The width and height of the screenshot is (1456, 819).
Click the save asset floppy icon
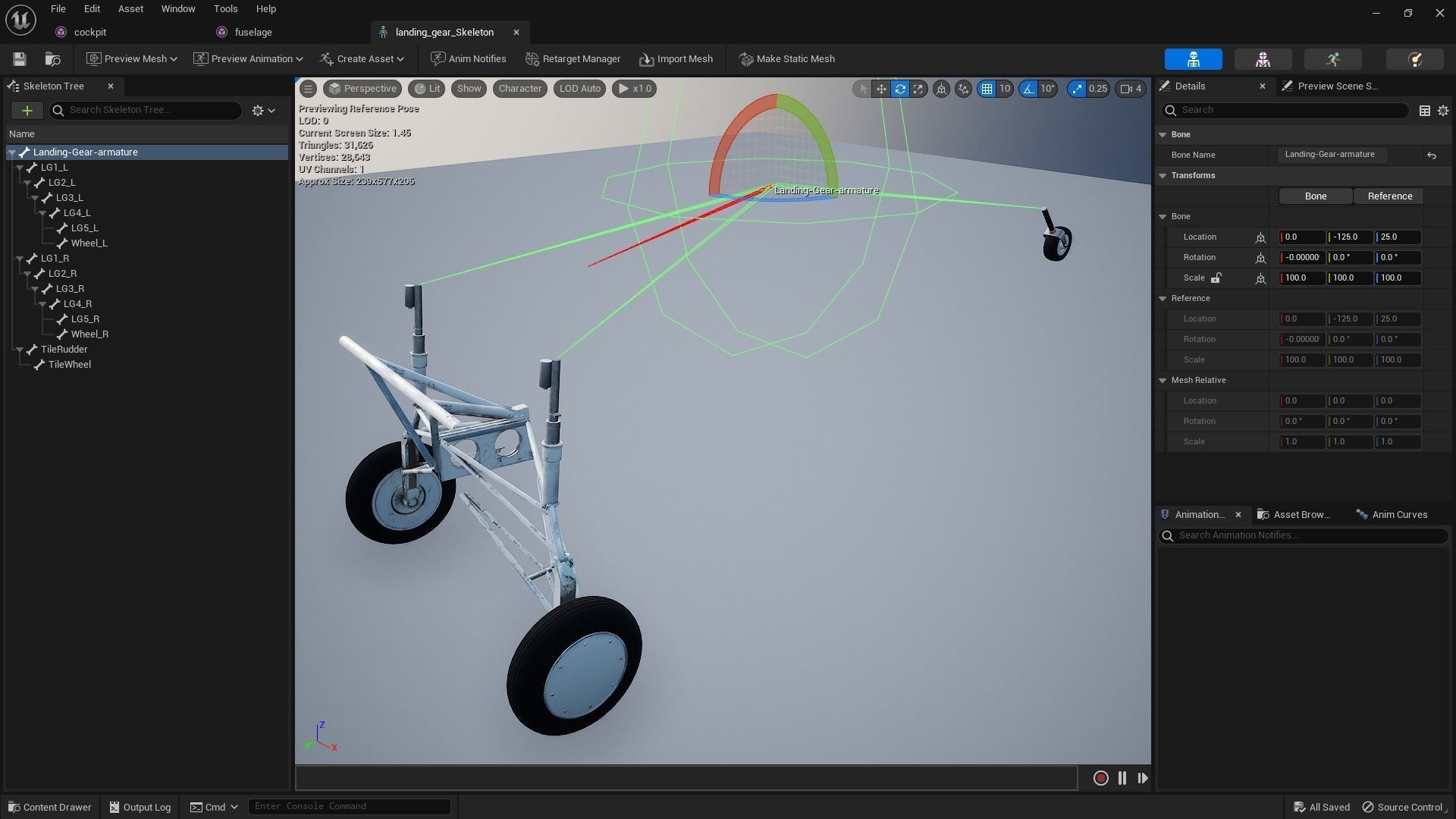tap(20, 59)
